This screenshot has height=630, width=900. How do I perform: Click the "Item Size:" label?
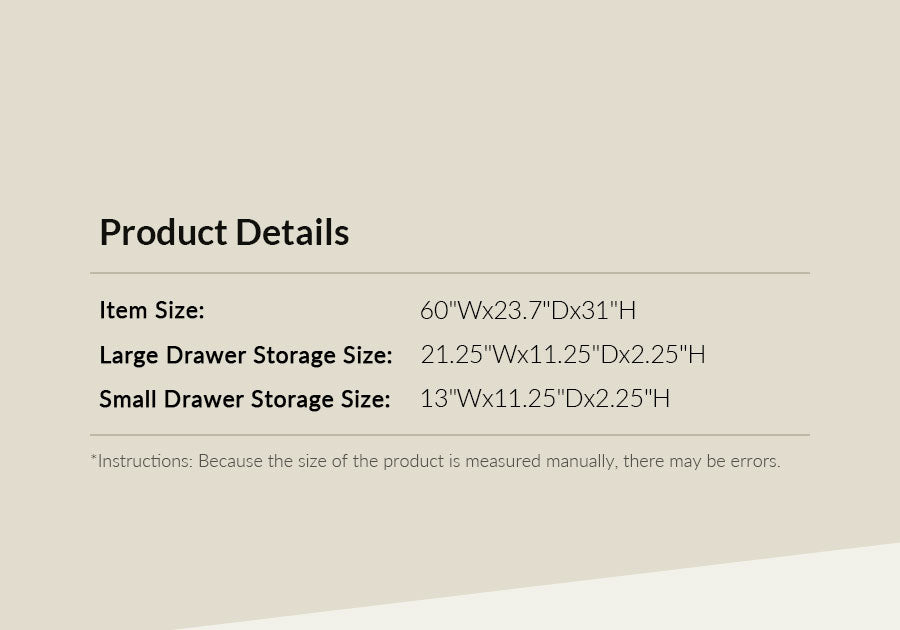[x=151, y=310]
